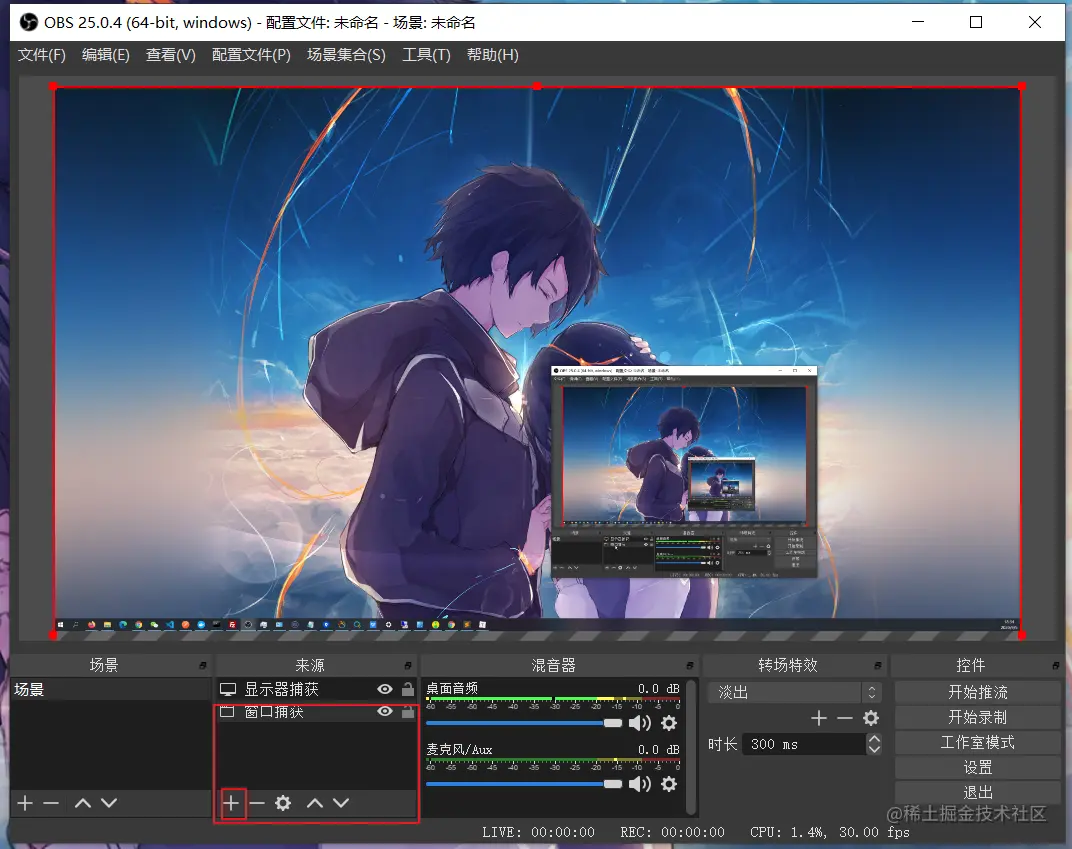The height and width of the screenshot is (849, 1072).
Task: Click the OBS logo in title bar
Action: pos(29,23)
